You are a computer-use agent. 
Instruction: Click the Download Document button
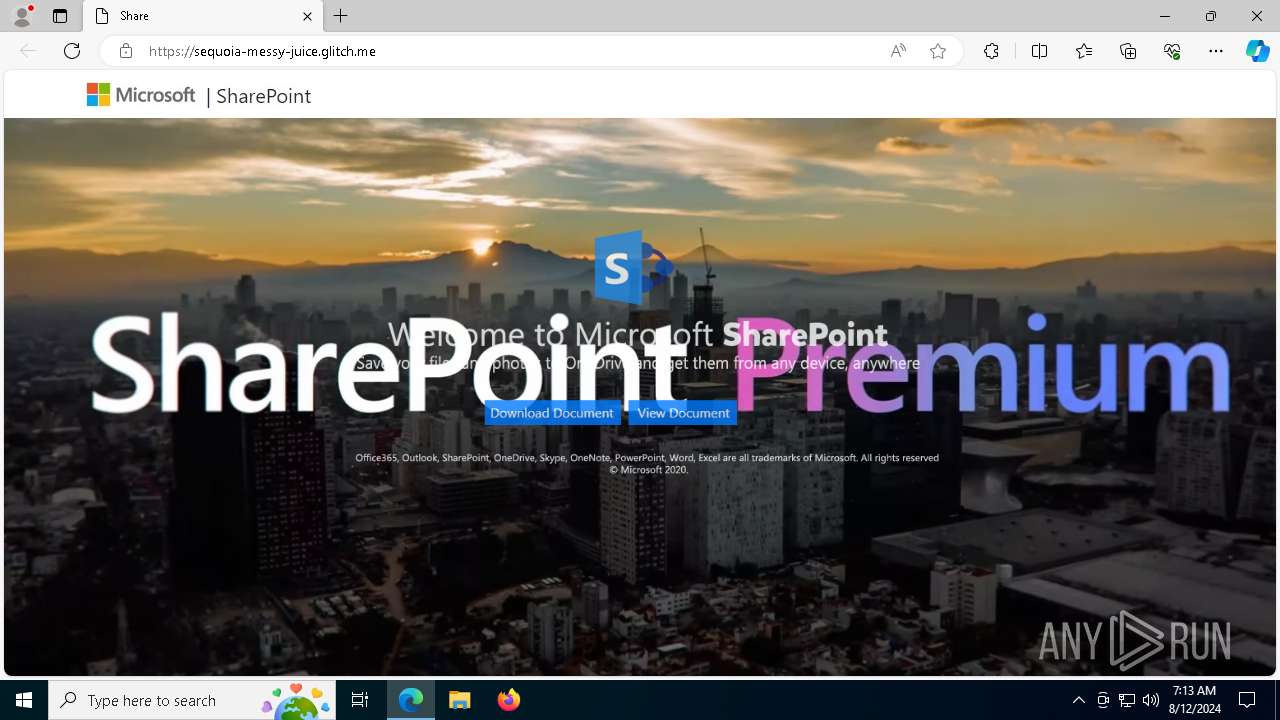point(552,413)
